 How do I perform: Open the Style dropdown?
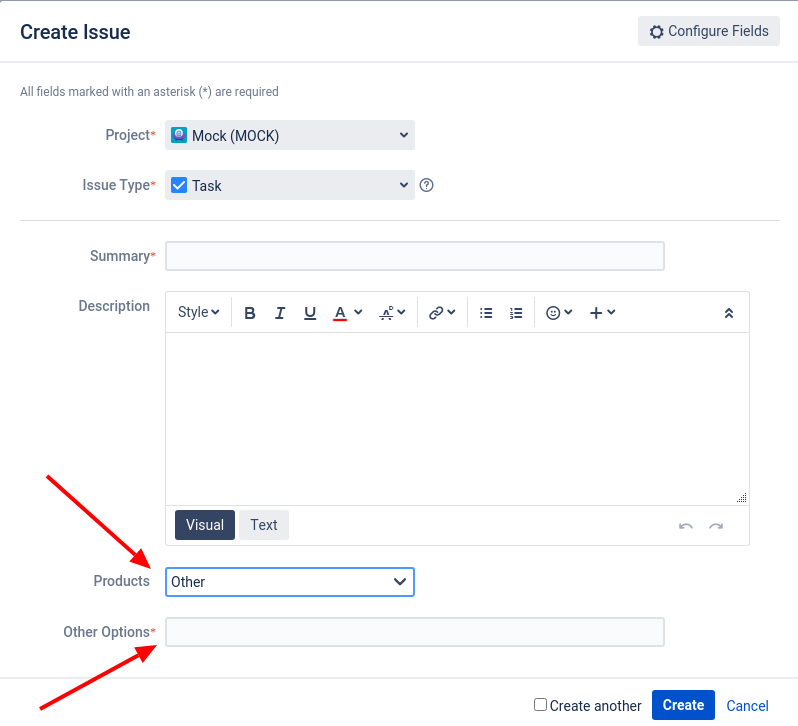tap(198, 312)
